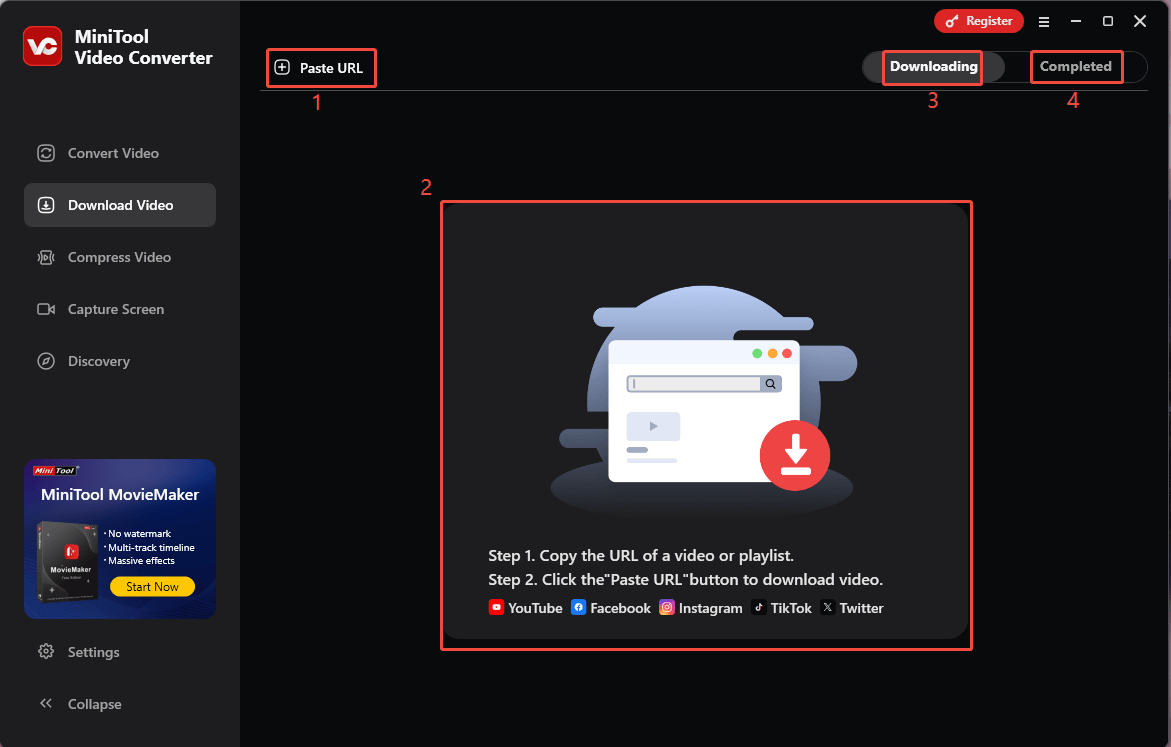Image resolution: width=1171 pixels, height=747 pixels.
Task: Click the Facebook icon in supported platforms
Action: click(x=578, y=607)
